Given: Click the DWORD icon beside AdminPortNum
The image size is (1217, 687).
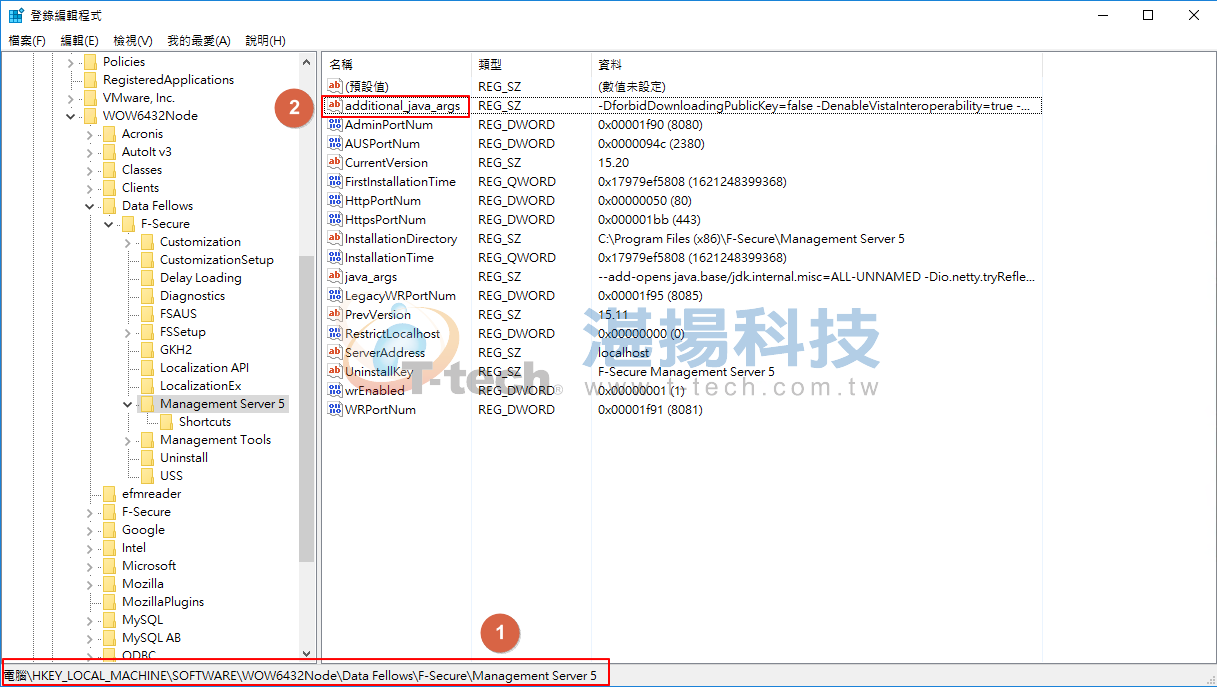Looking at the screenshot, I should (x=335, y=125).
